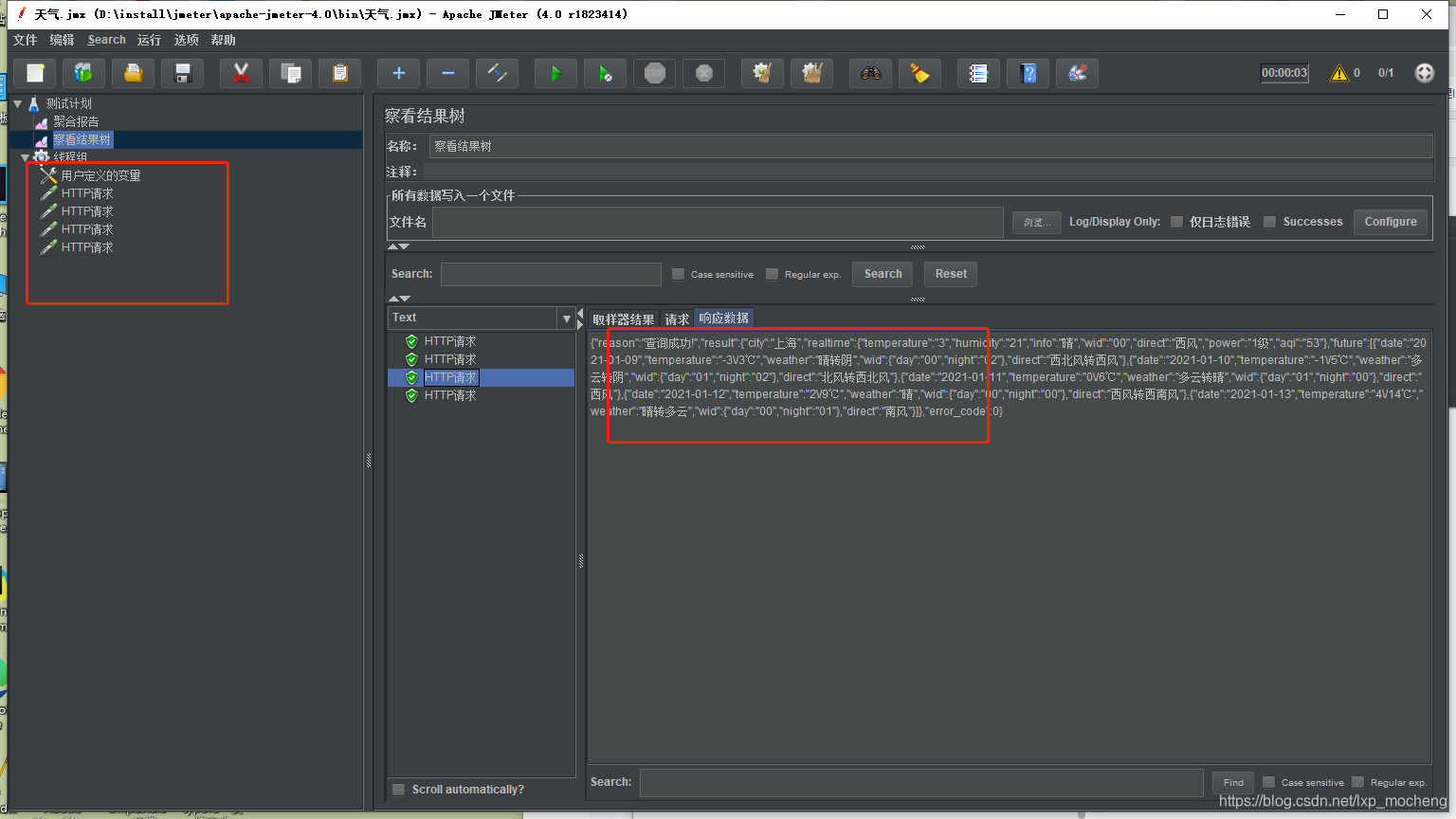Open the Text renderer dropdown
Screen dimensions: 1456x819
point(566,318)
